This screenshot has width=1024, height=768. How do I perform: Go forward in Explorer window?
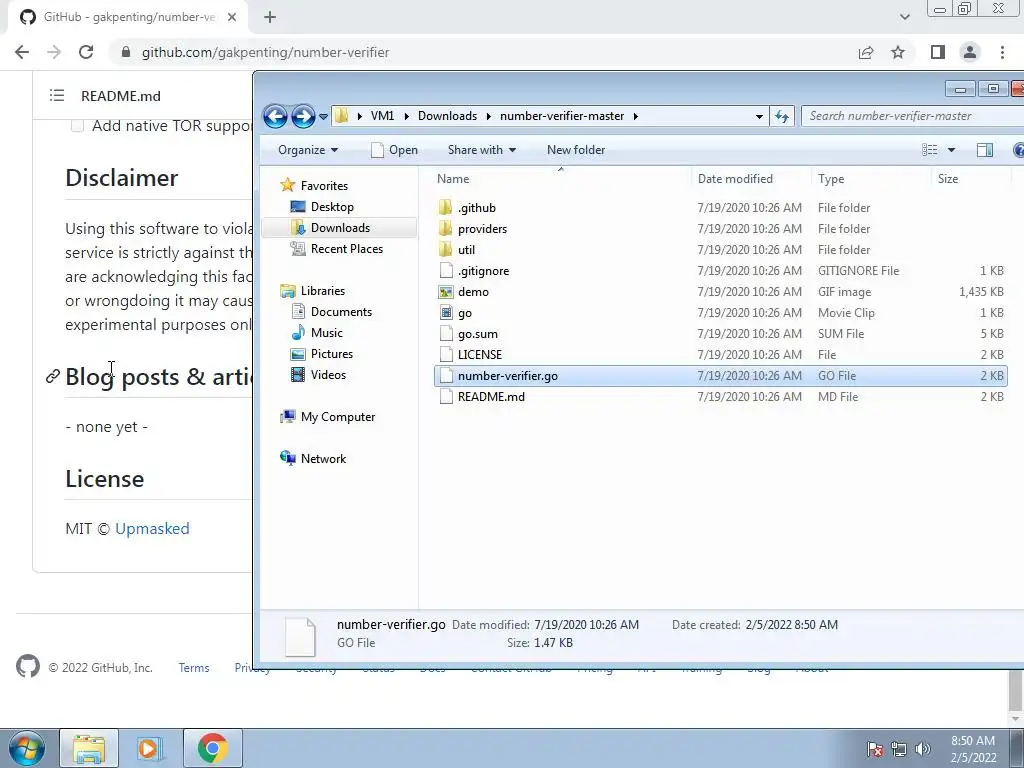pyautogui.click(x=303, y=116)
